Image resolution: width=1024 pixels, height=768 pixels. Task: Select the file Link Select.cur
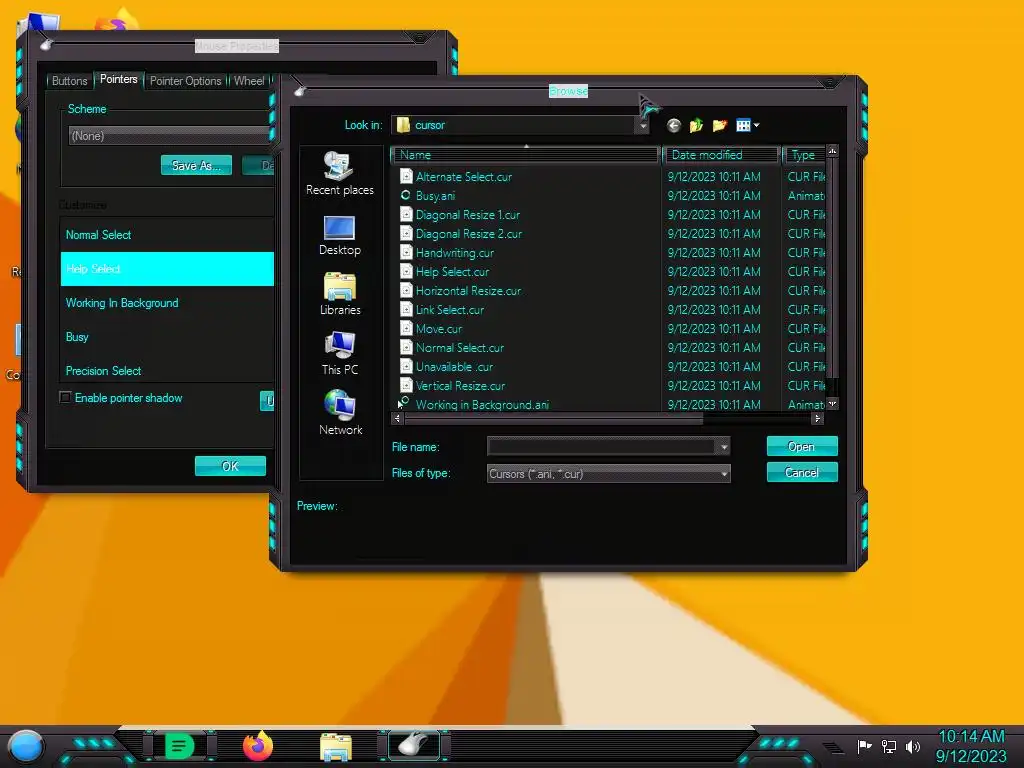(450, 310)
